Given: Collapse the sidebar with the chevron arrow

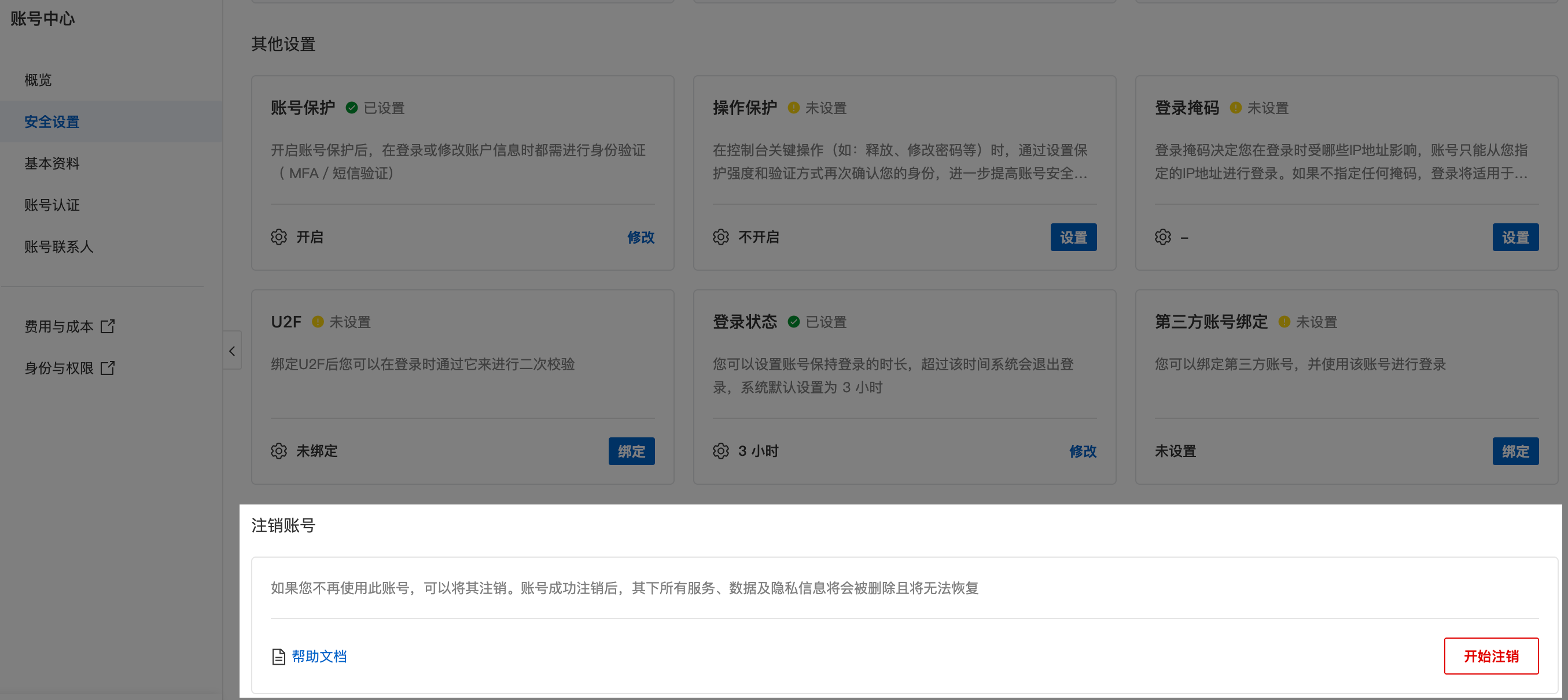Looking at the screenshot, I should pos(232,351).
